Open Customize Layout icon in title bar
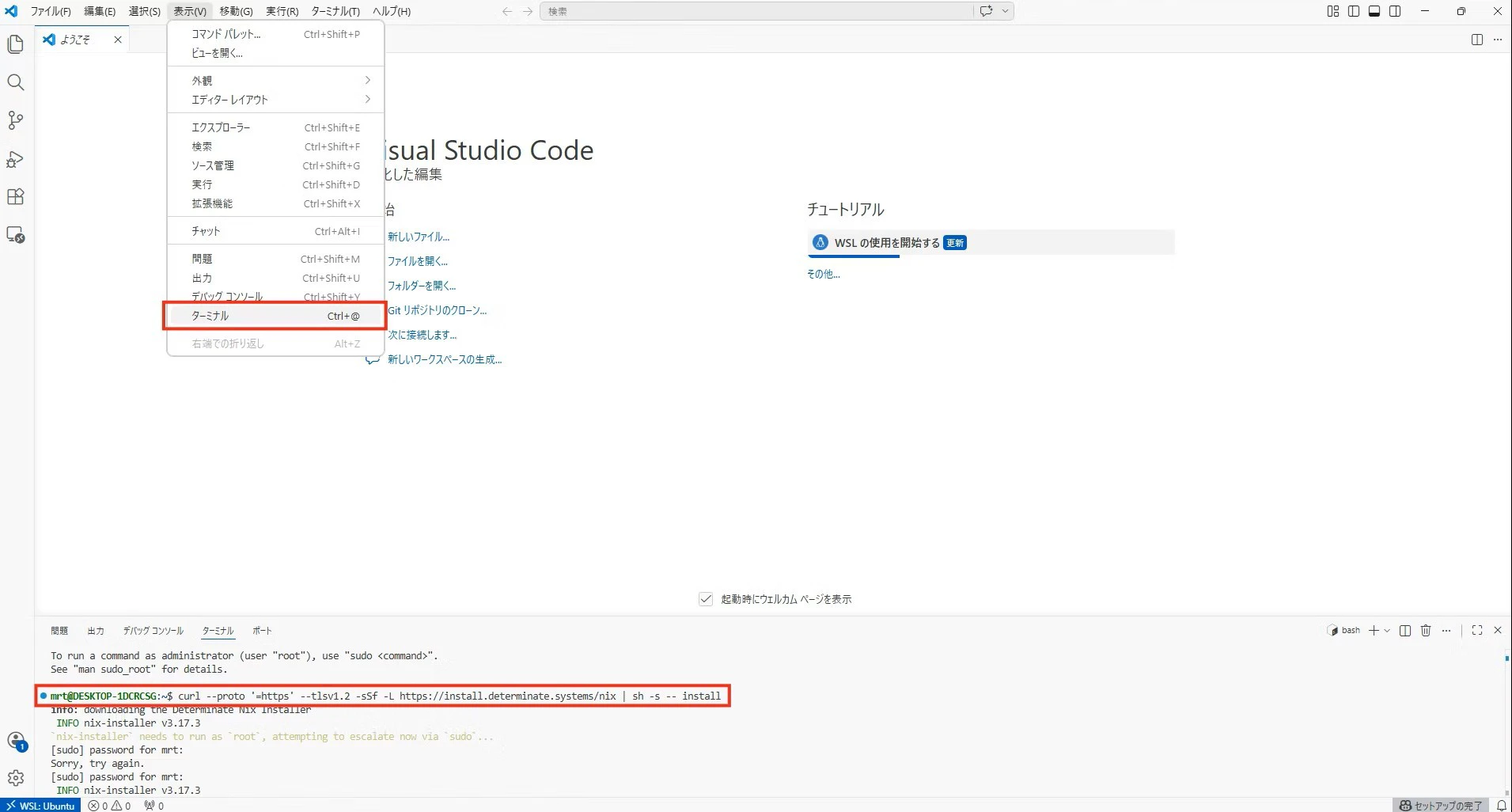The height and width of the screenshot is (812, 1512). click(x=1333, y=11)
